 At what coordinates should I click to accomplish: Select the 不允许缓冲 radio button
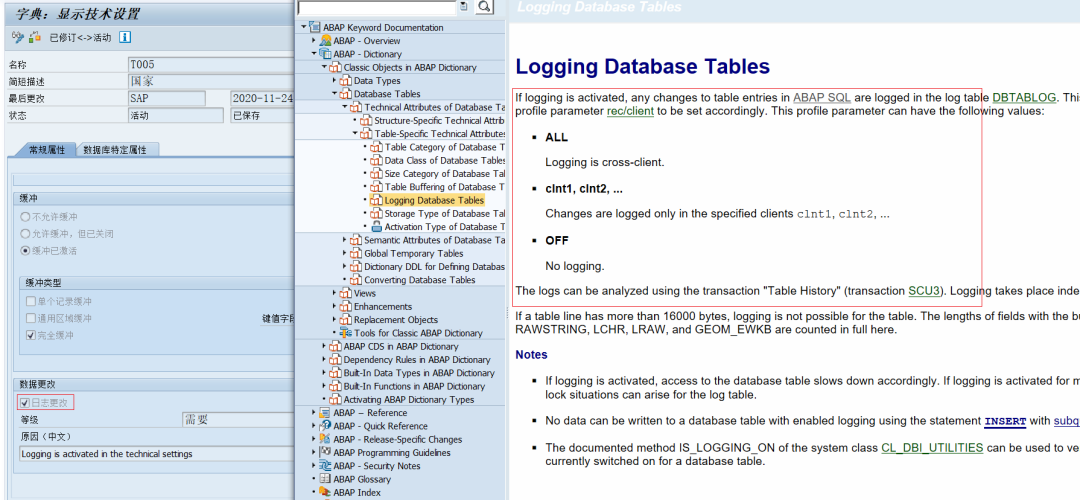(25, 216)
